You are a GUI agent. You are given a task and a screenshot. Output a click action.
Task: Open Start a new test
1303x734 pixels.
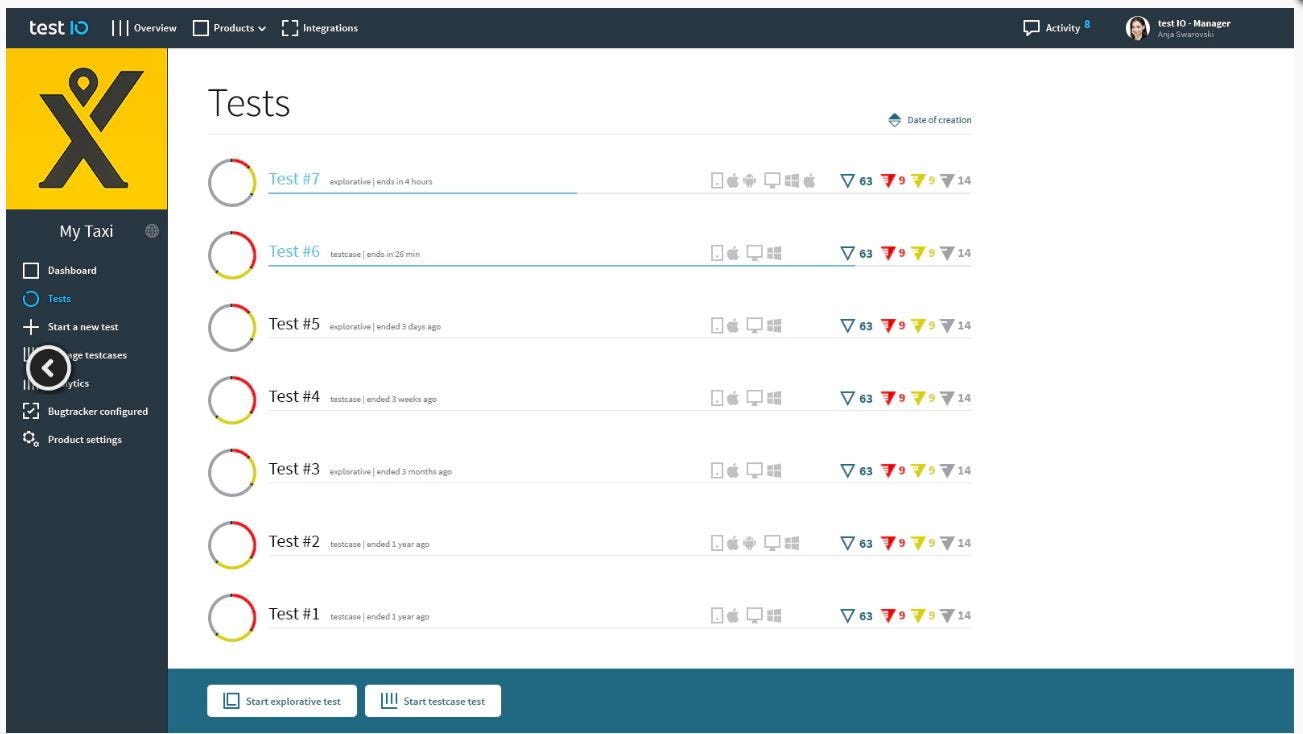pos(83,326)
